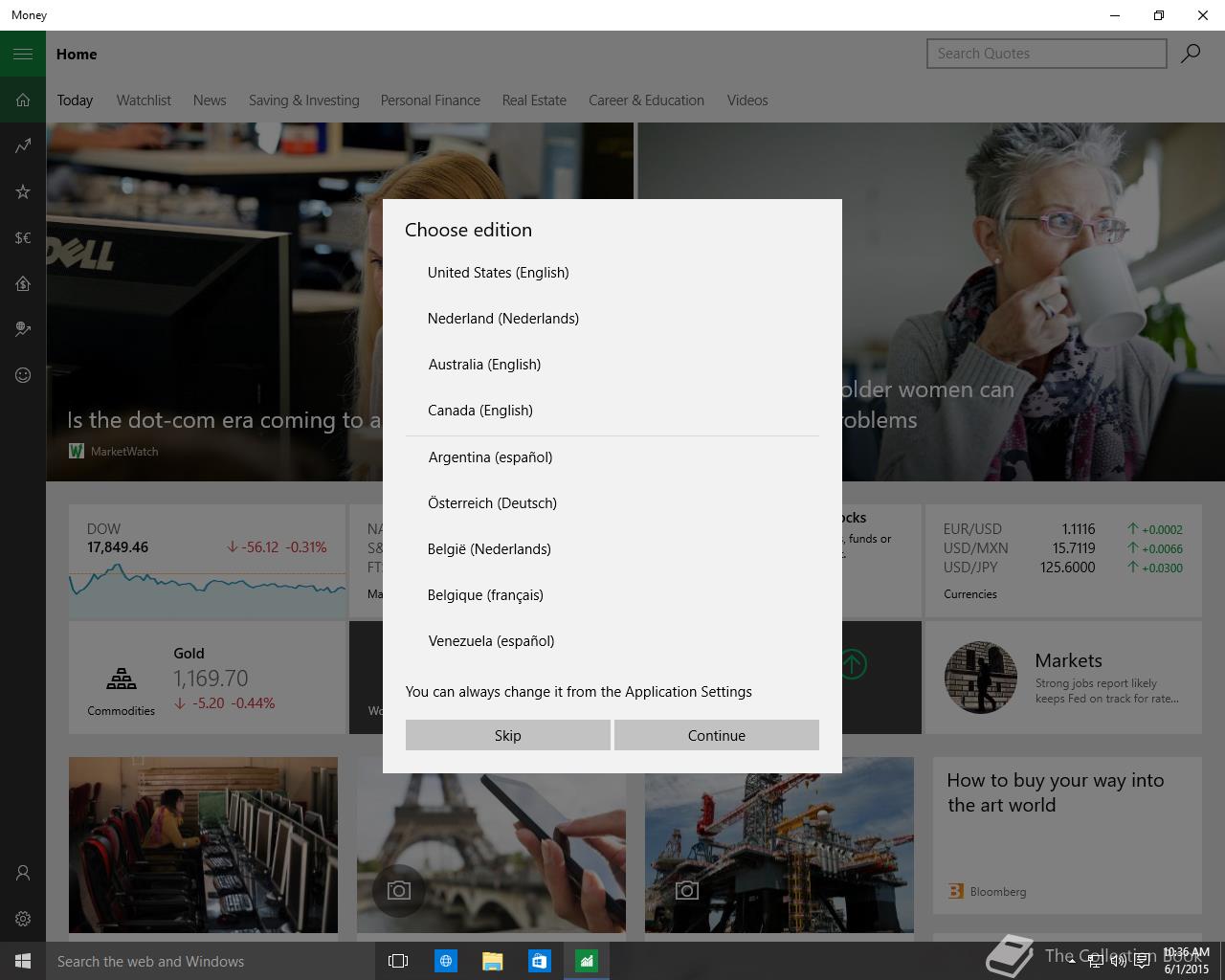Open Mortgage calculator sidebar icon
Image resolution: width=1225 pixels, height=980 pixels.
click(x=23, y=283)
